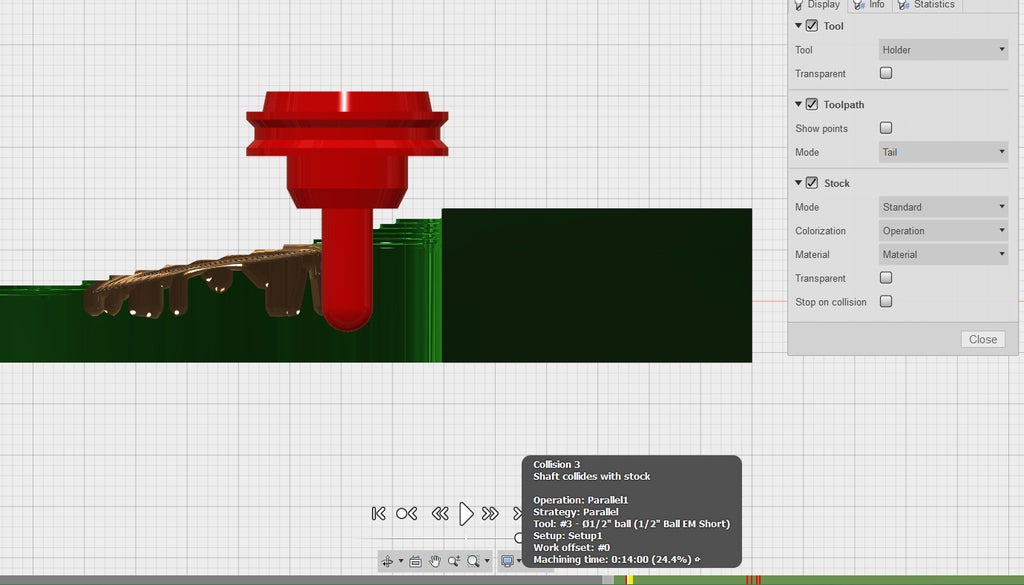Jump to start of simulation
Screen dimensions: 1024x585
[378, 513]
